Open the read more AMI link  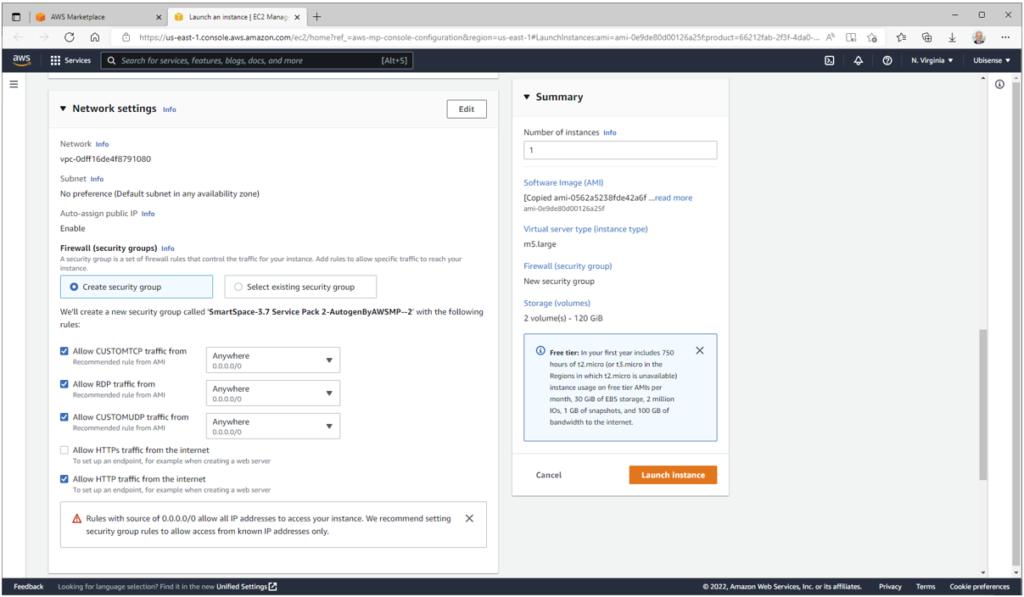click(x=673, y=198)
